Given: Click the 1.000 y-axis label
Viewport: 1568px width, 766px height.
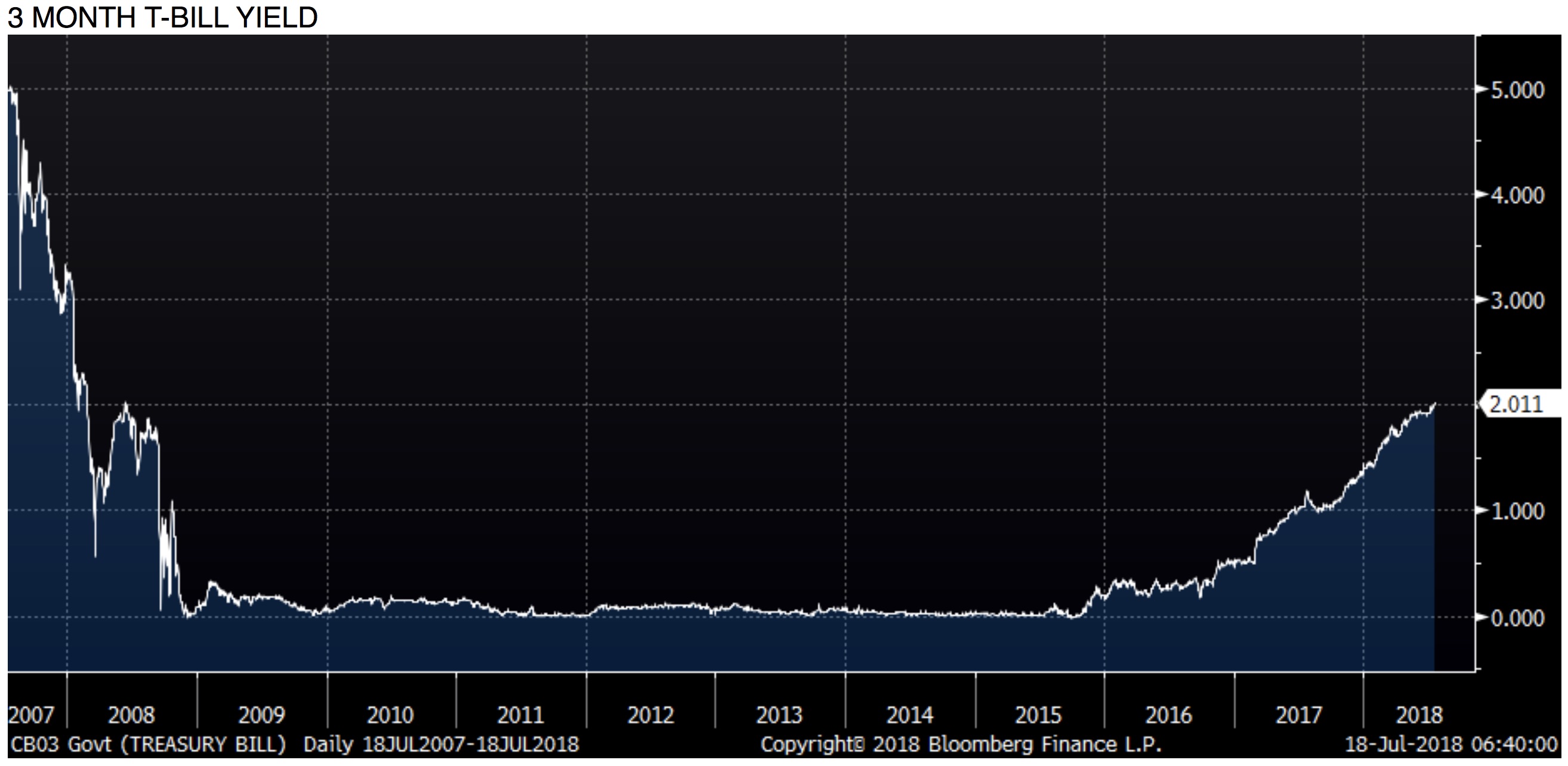Looking at the screenshot, I should coord(1517,511).
